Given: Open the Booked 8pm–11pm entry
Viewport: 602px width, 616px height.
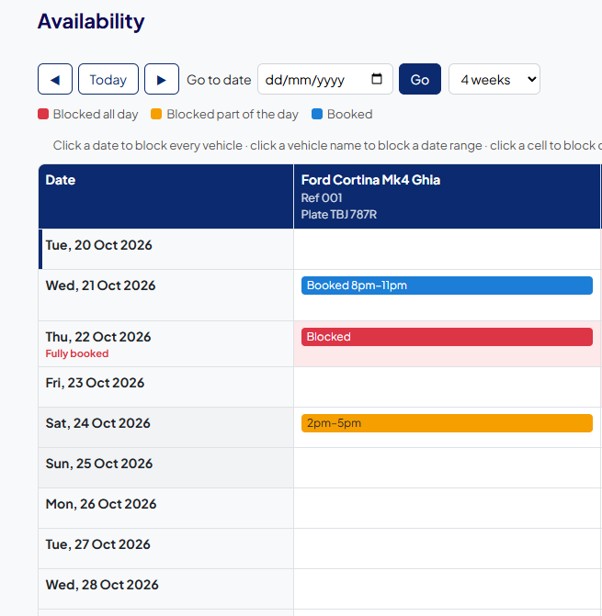Looking at the screenshot, I should (x=447, y=286).
